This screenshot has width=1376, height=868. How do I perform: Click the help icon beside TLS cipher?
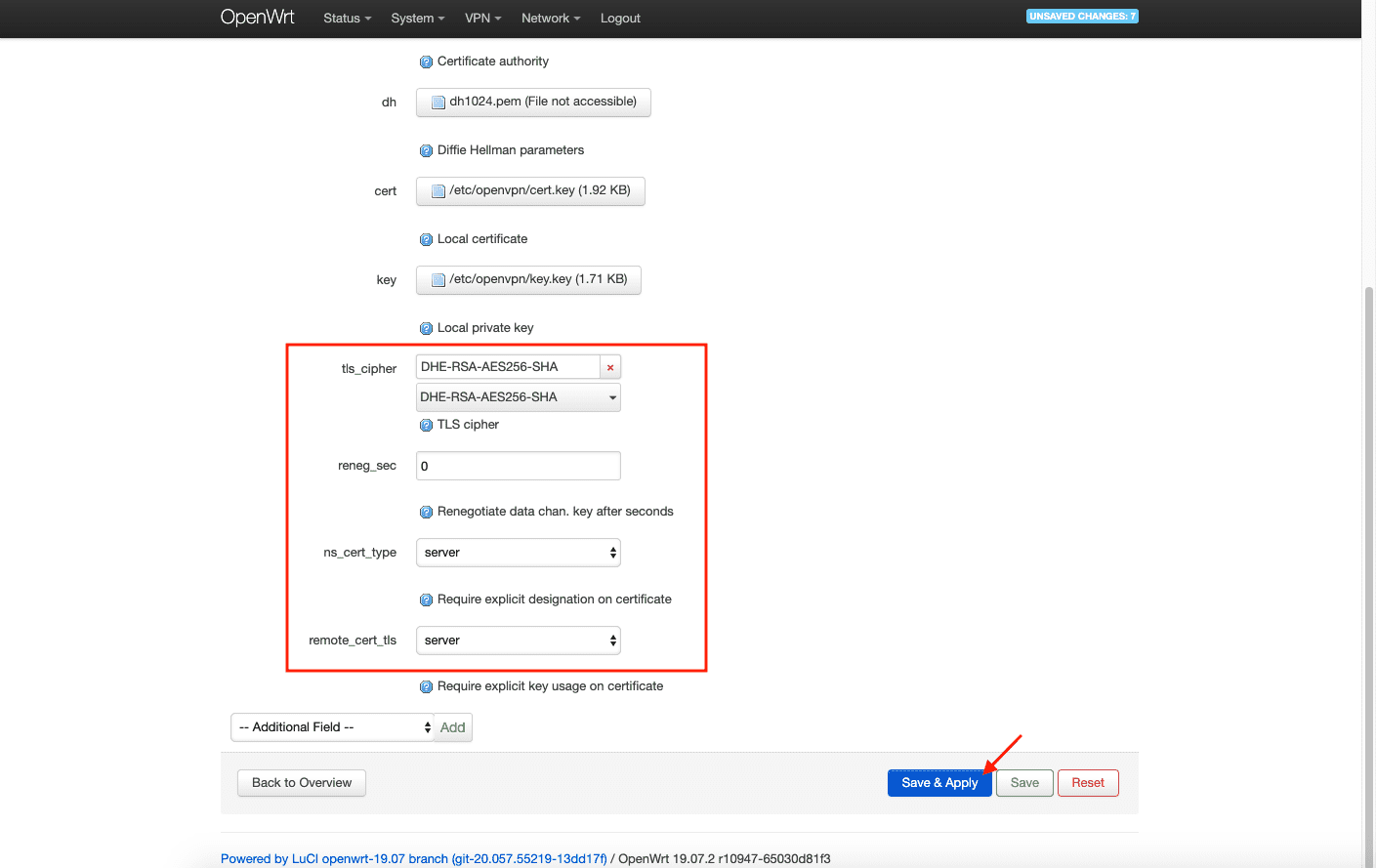pos(426,425)
